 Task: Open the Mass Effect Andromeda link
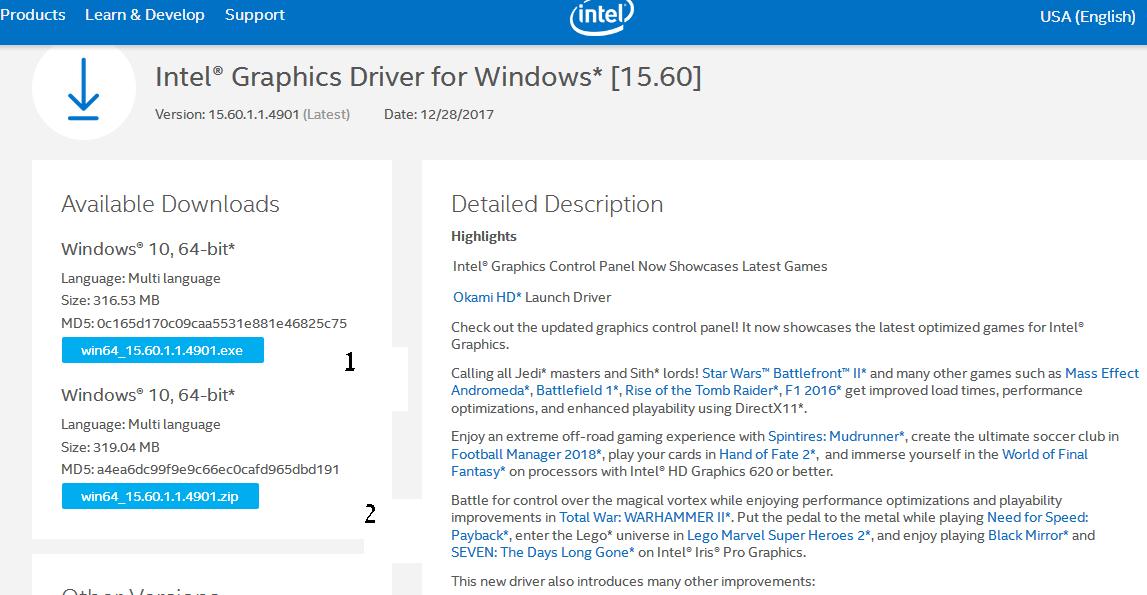click(1101, 373)
